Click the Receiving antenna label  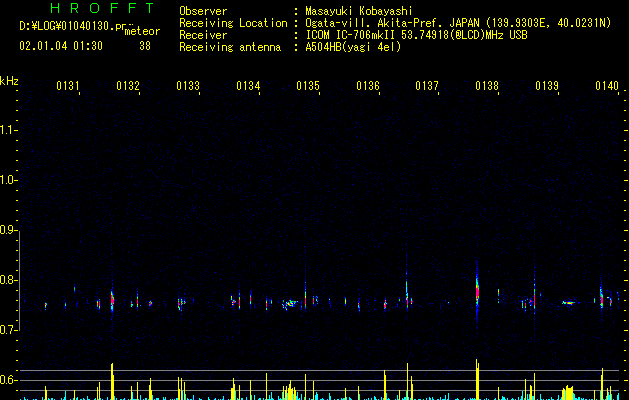[x=230, y=47]
